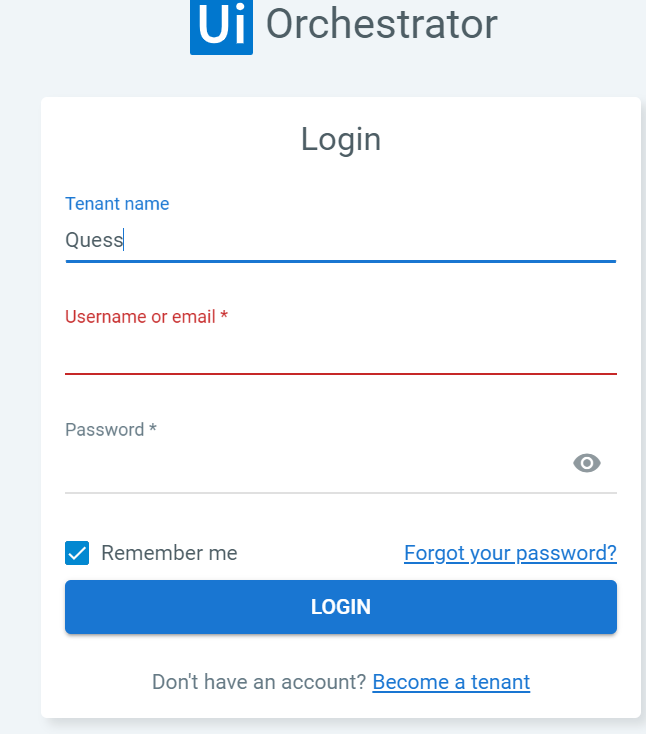
Task: Uncheck the Remember me checkbox
Action: click(77, 553)
